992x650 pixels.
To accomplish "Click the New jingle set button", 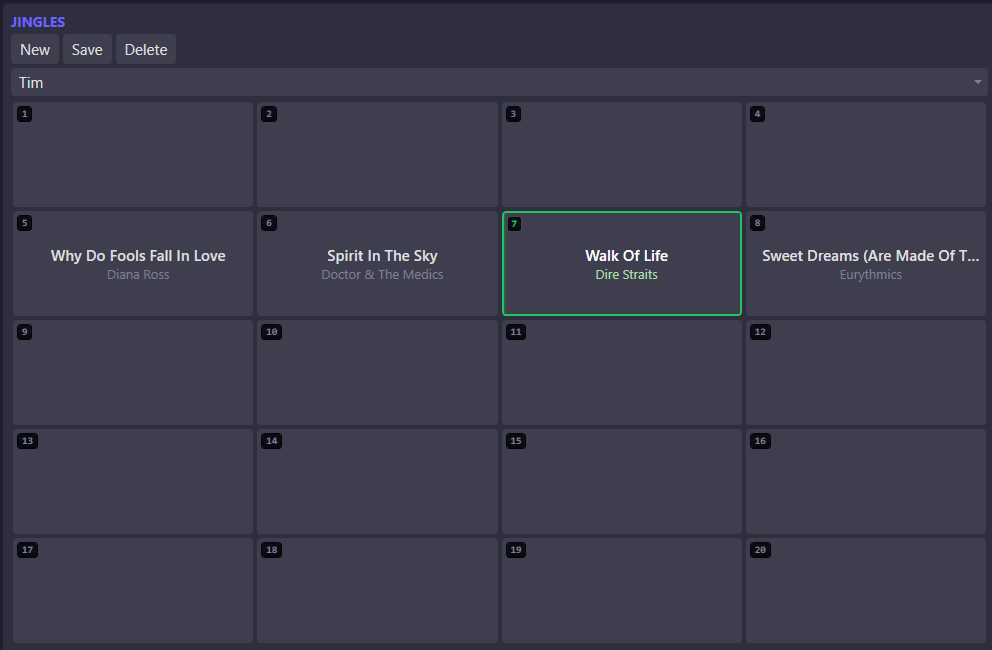I will click(x=35, y=50).
